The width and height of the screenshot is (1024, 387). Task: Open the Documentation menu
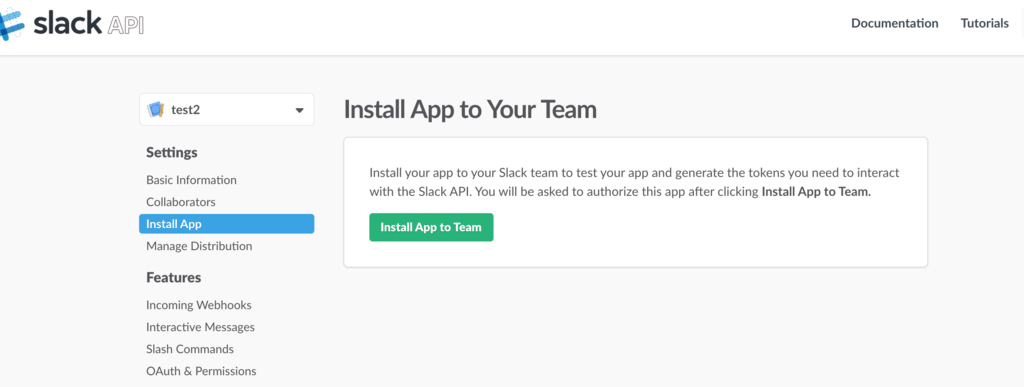click(x=895, y=23)
